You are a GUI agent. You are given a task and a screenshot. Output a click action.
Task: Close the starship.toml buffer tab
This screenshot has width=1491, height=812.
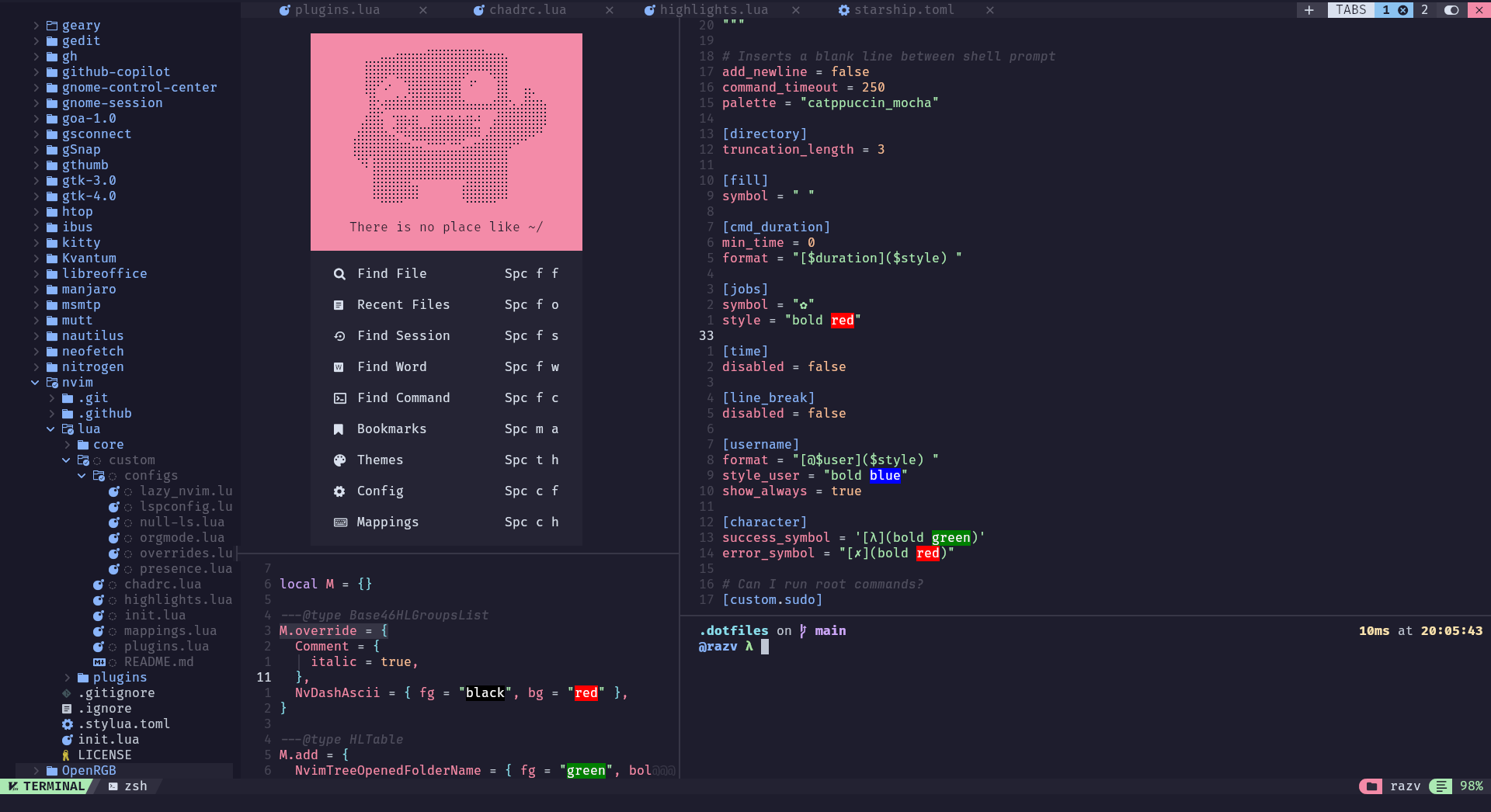(990, 10)
